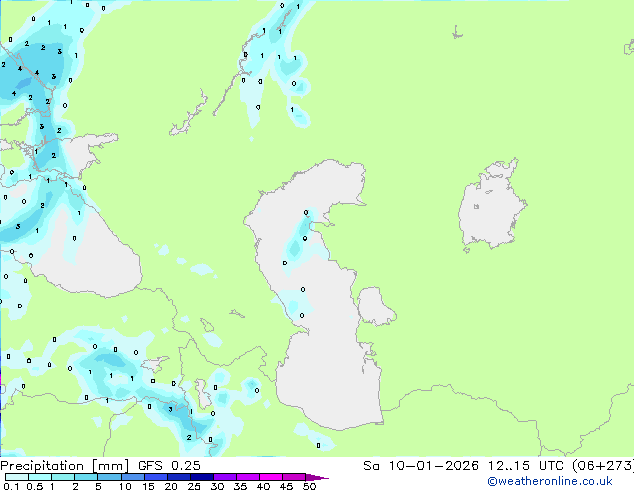The width and height of the screenshot is (634, 490).
Task: Click the 0.5–1 mm legend color swatch
Action: [x=40, y=477]
